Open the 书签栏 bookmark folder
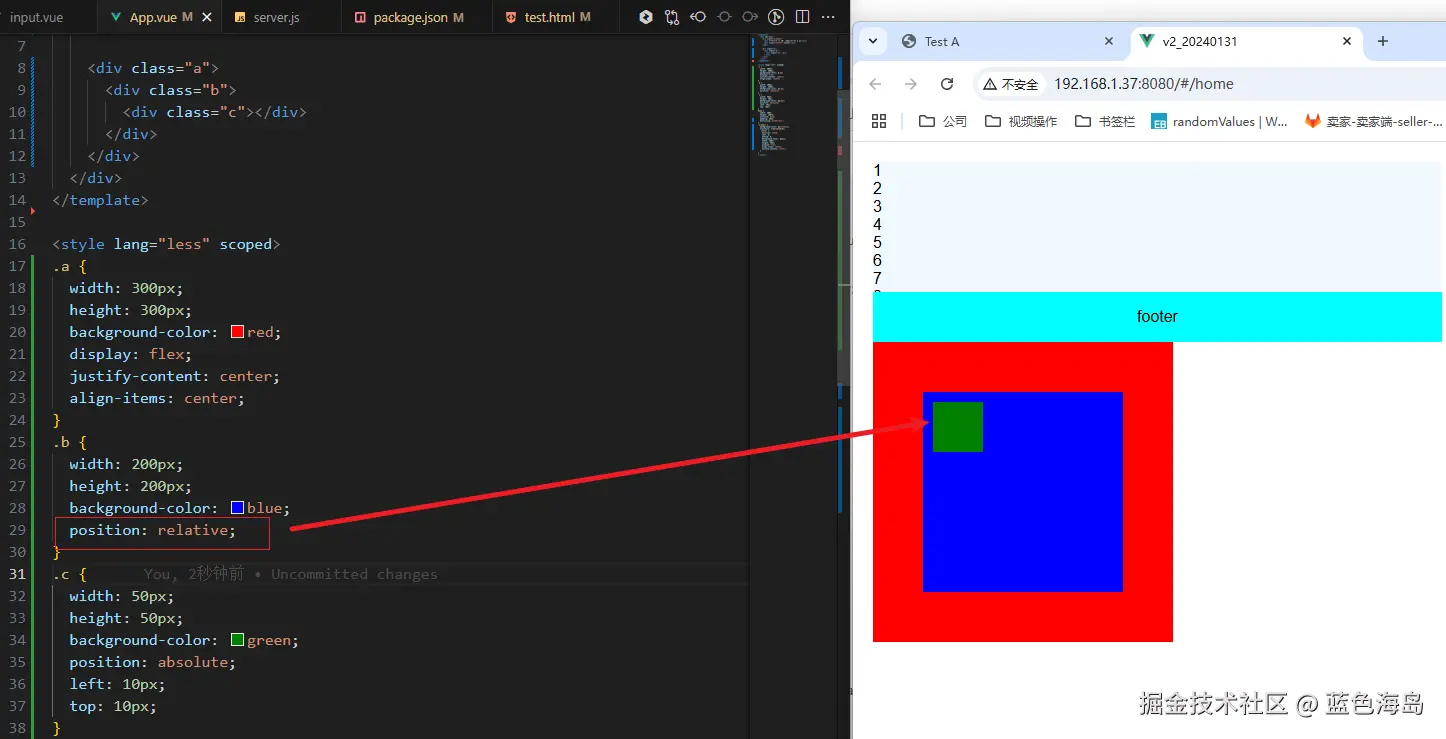 (x=1105, y=121)
